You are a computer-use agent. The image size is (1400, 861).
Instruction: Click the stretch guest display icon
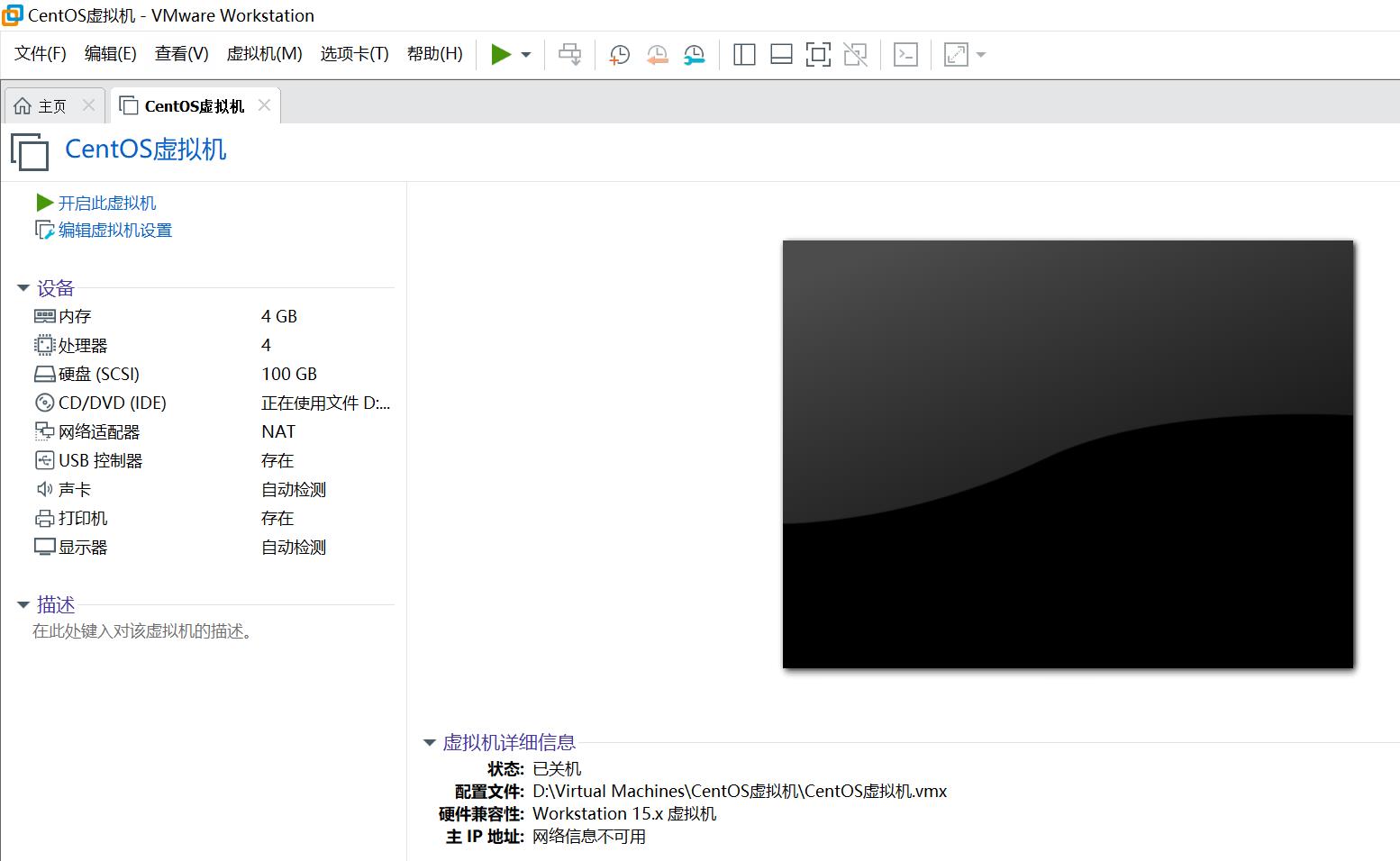[956, 55]
